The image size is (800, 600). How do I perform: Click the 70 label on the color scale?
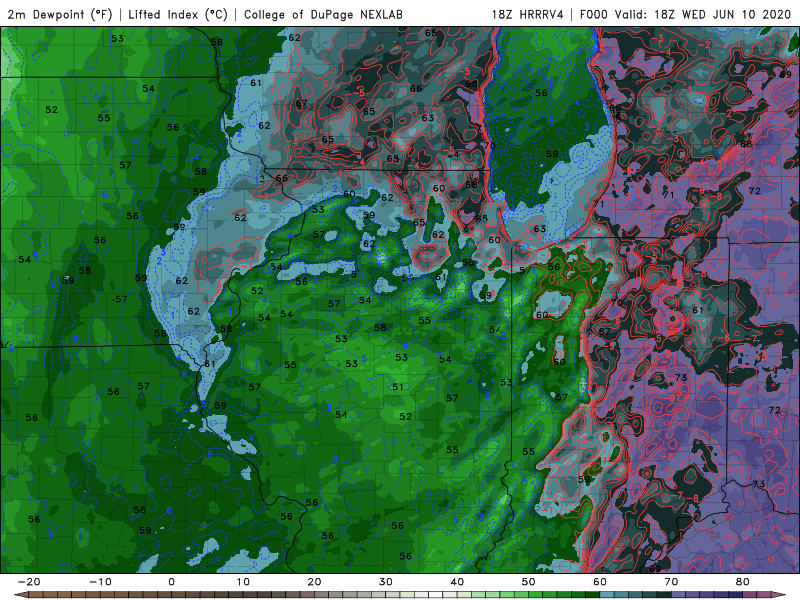671,582
